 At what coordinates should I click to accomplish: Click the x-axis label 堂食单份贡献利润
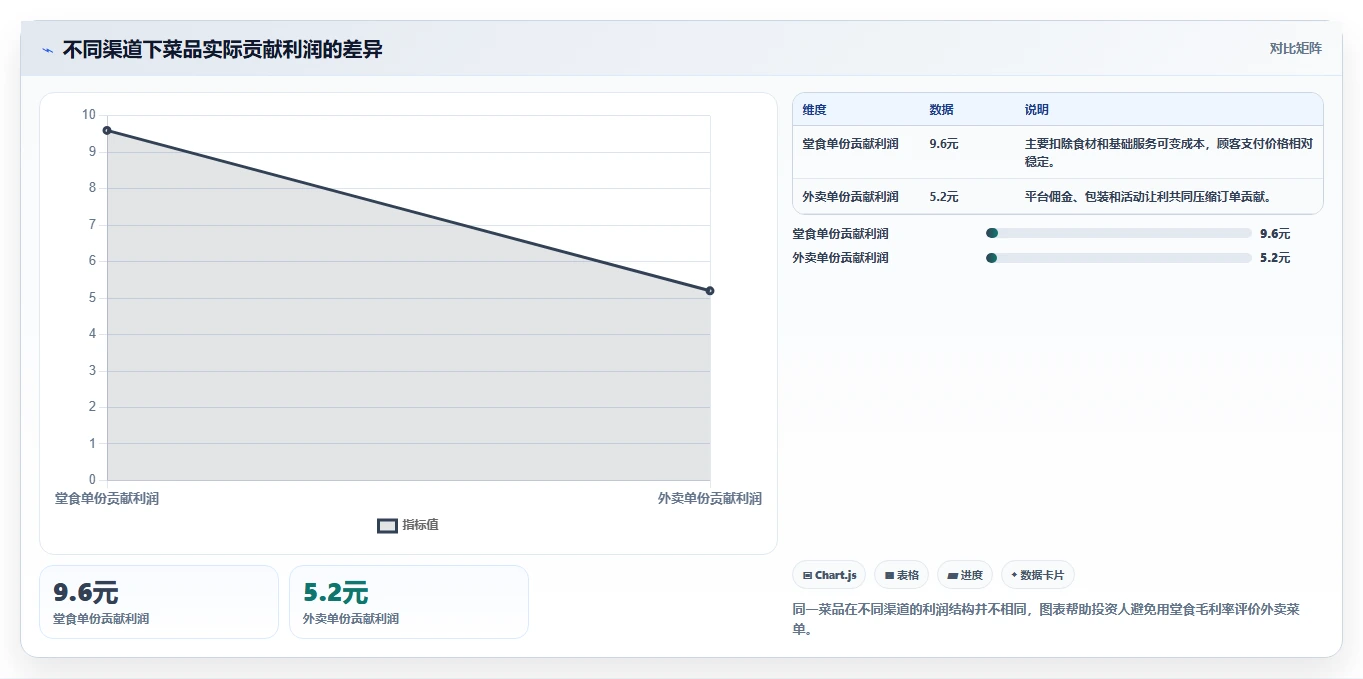click(x=107, y=498)
